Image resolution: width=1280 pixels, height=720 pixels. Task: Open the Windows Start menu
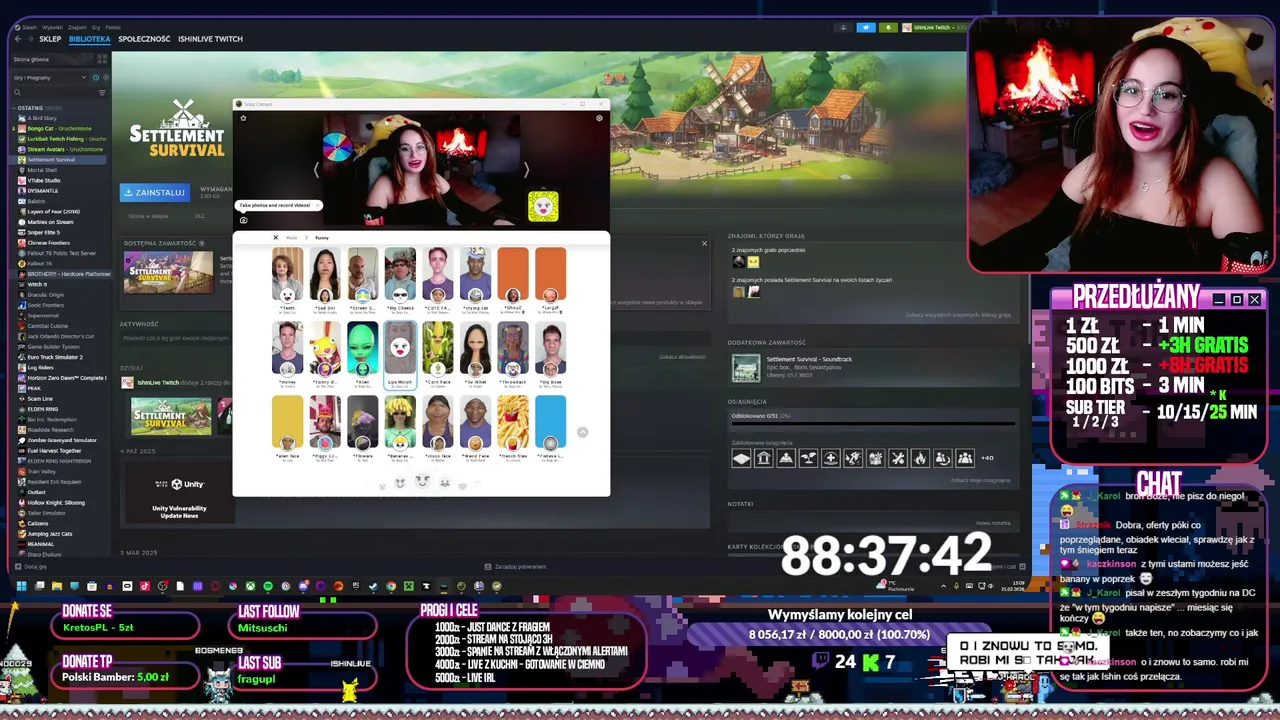pyautogui.click(x=20, y=586)
